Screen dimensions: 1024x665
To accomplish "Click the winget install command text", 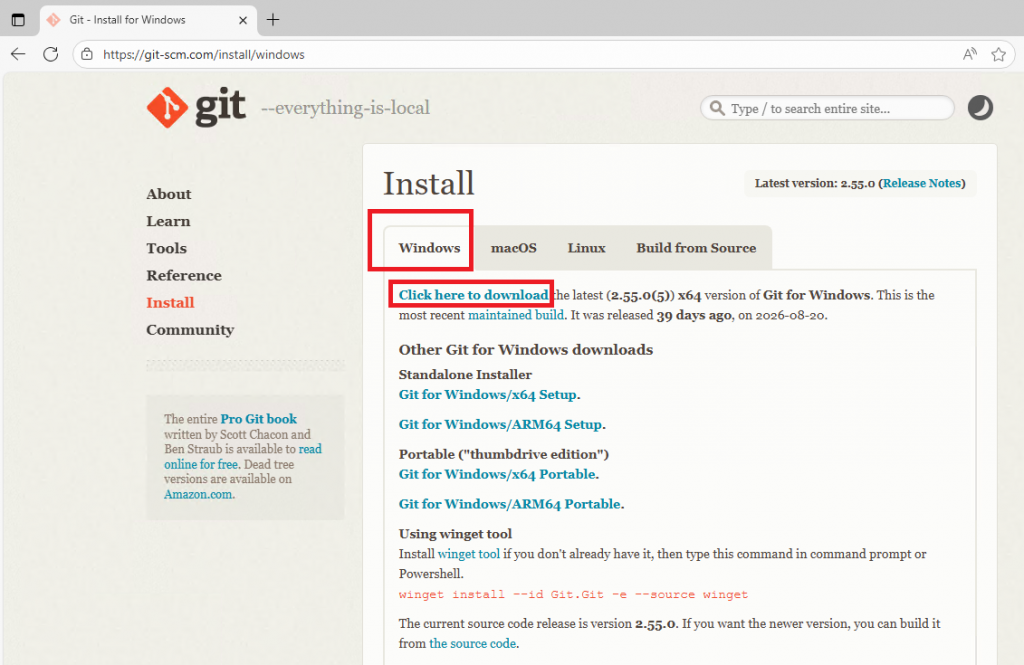I will coord(573,594).
